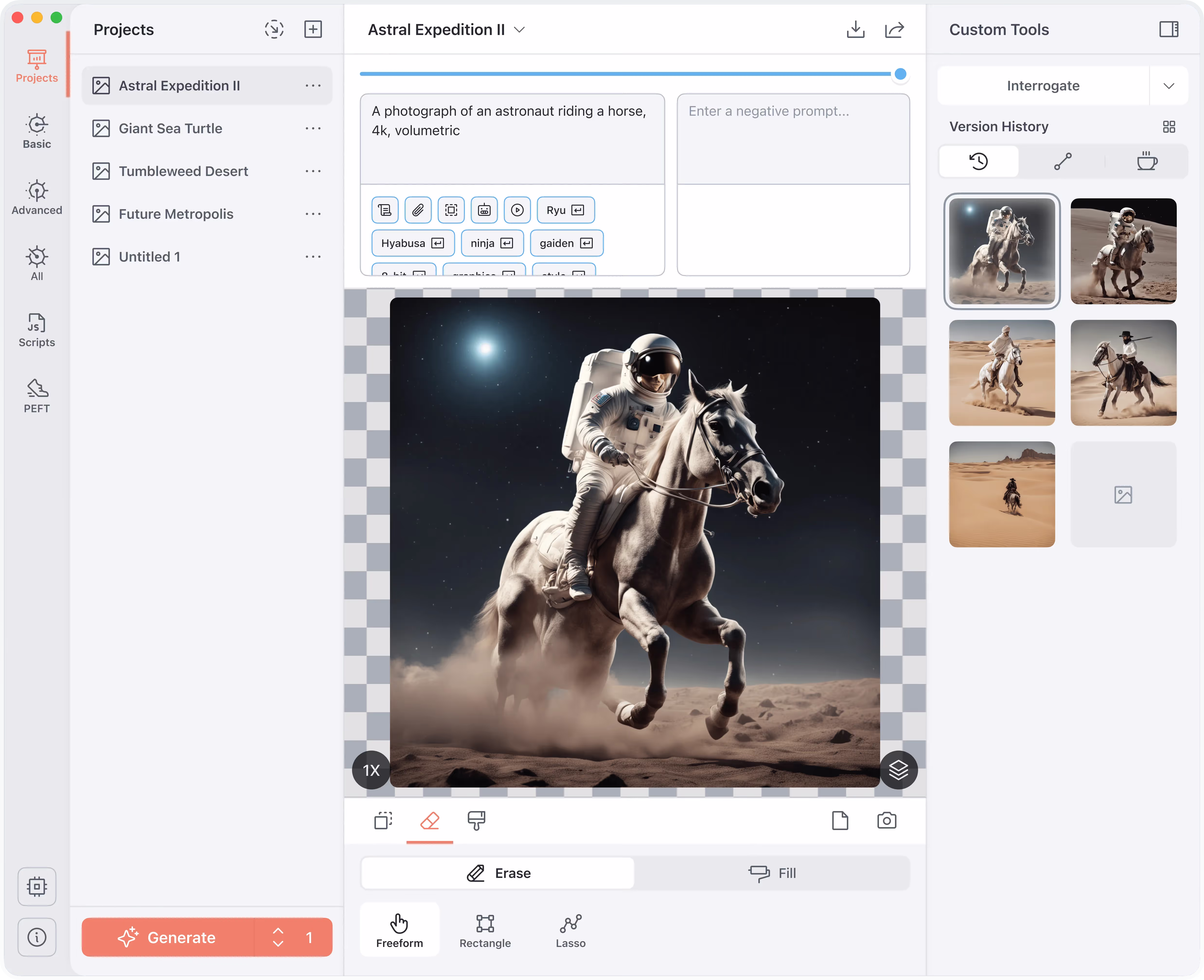The image size is (1204, 980).
Task: Switch Version History to grid view
Action: [1169, 126]
